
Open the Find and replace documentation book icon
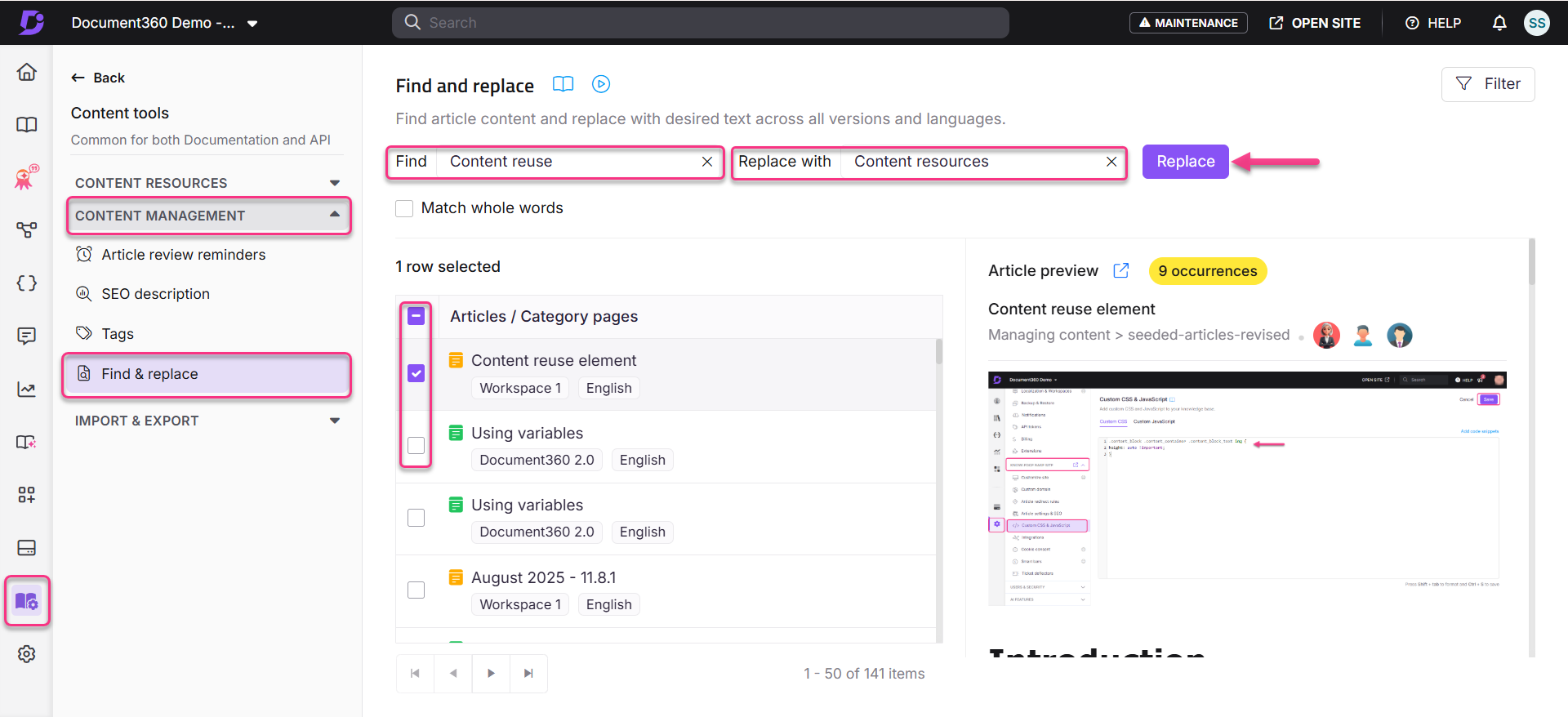(563, 84)
